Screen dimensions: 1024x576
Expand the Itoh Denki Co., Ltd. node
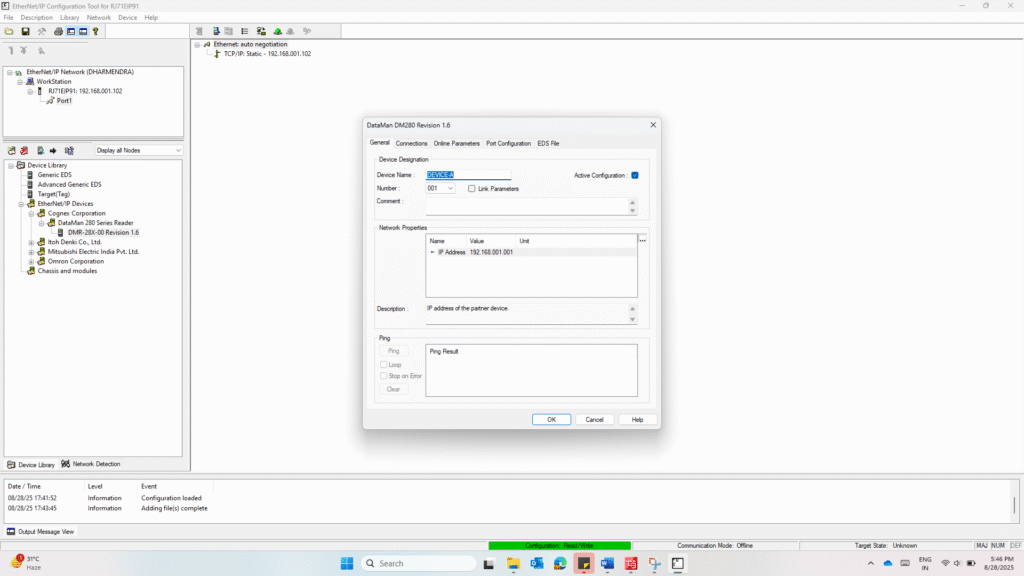(x=31, y=242)
